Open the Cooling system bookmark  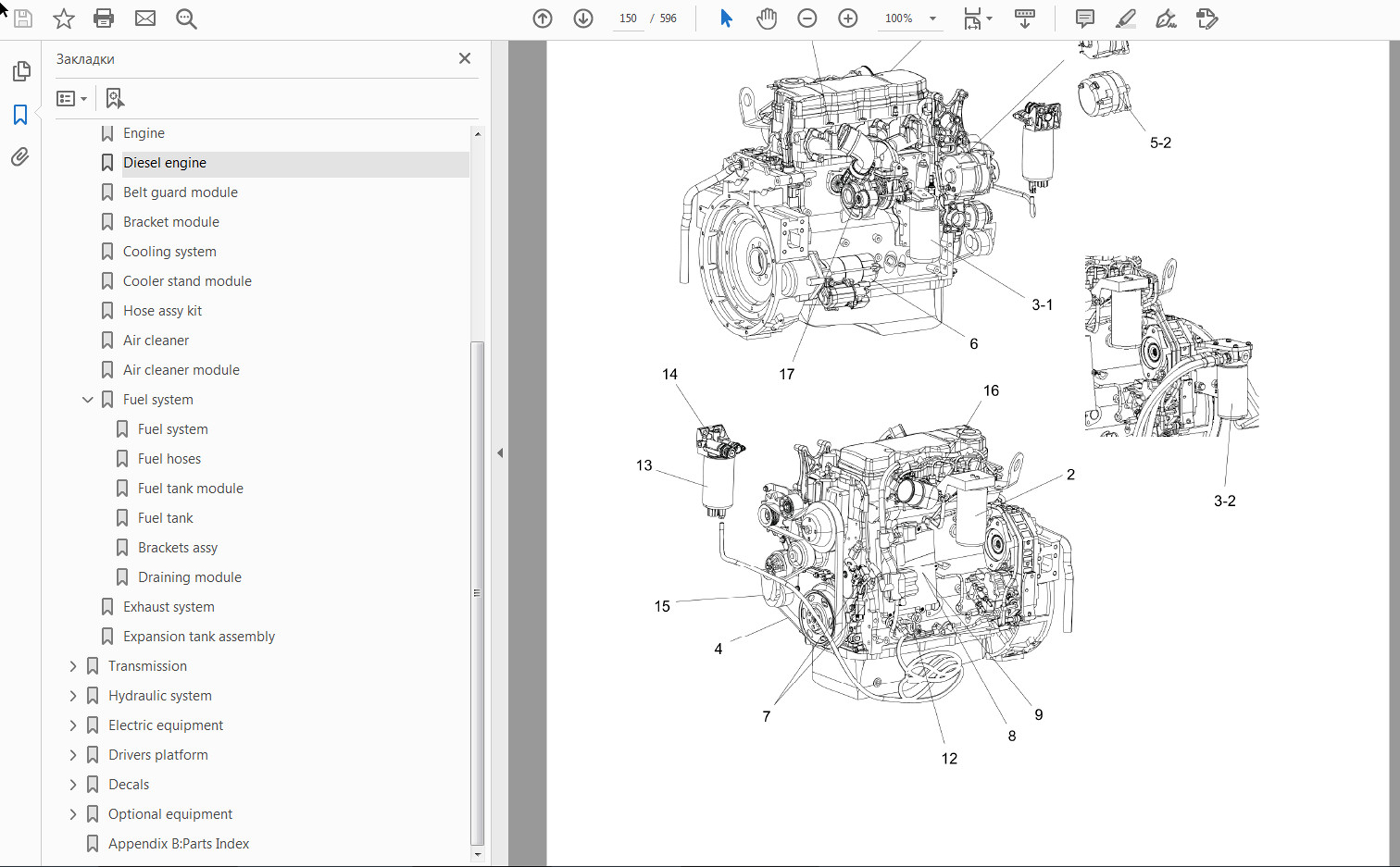click(x=169, y=252)
